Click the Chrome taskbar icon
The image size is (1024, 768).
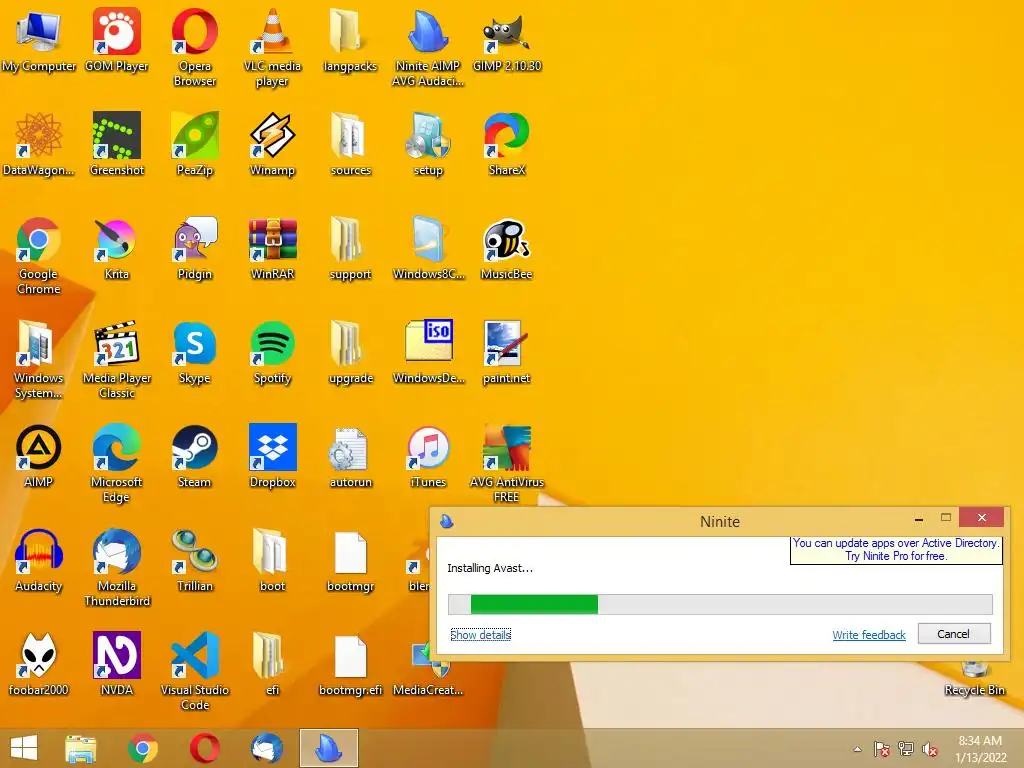coord(143,748)
